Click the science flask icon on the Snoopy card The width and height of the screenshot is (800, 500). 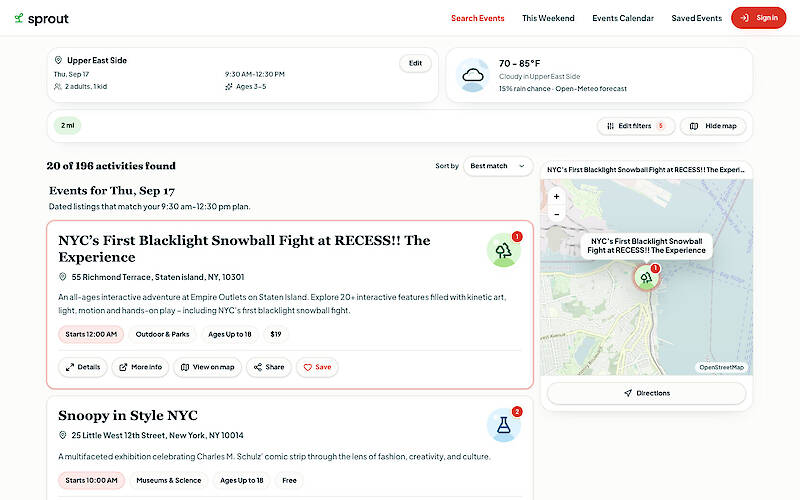click(504, 425)
